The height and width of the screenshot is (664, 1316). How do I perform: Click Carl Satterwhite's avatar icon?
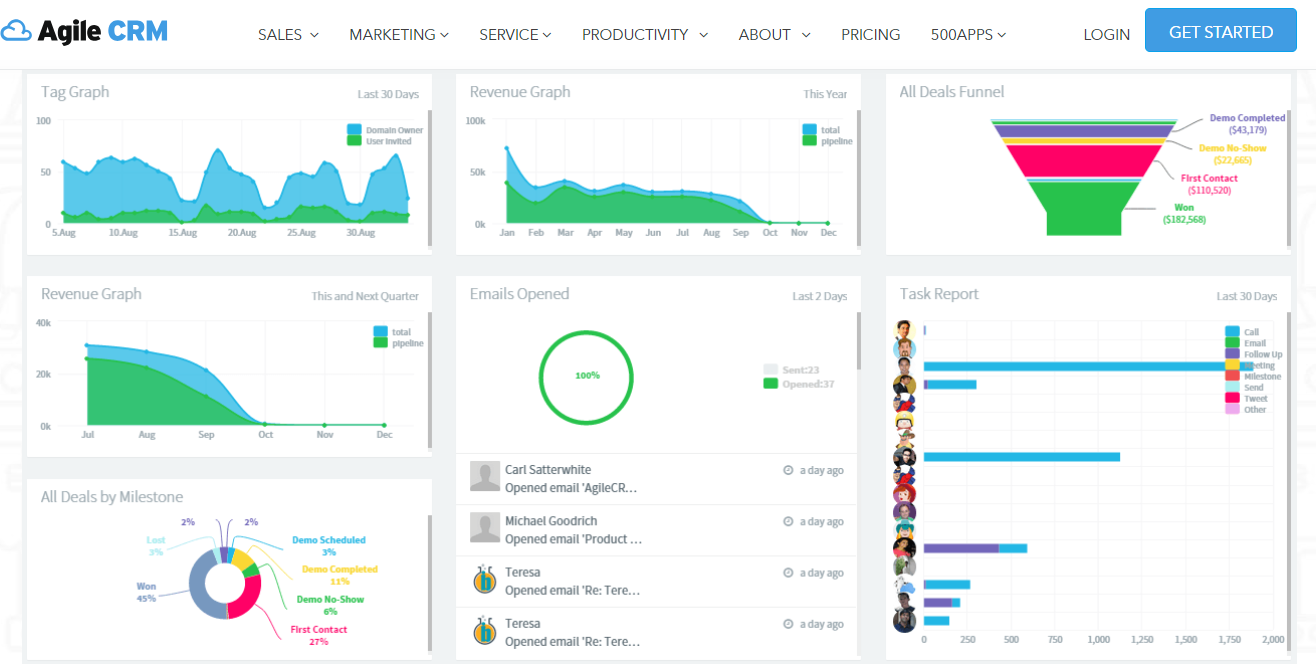[485, 477]
